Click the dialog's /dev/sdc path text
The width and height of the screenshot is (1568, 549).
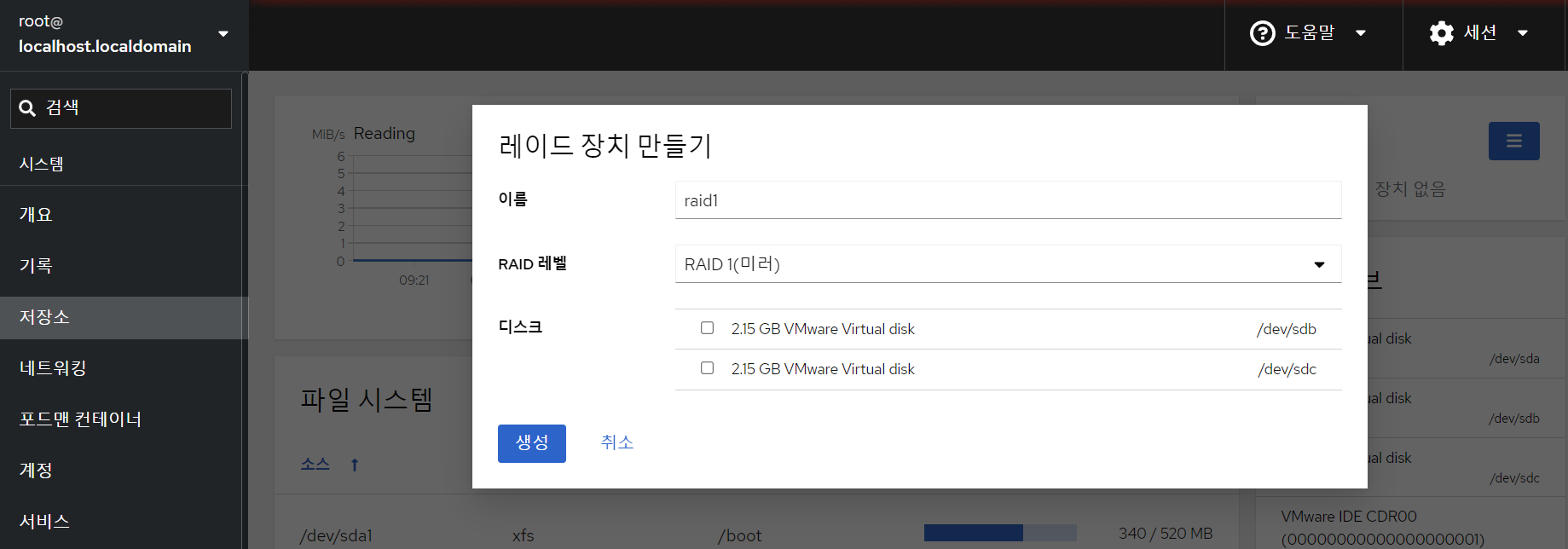pyautogui.click(x=1287, y=369)
